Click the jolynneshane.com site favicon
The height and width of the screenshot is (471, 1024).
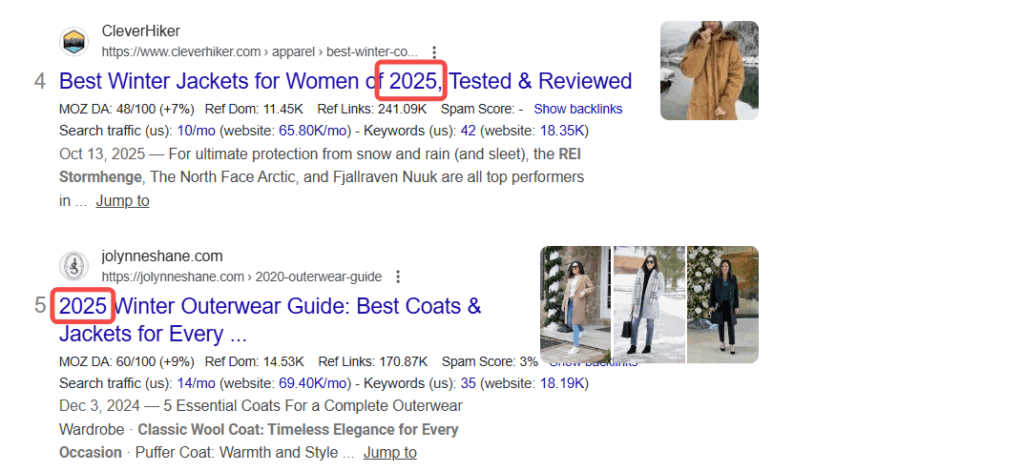pos(74,266)
